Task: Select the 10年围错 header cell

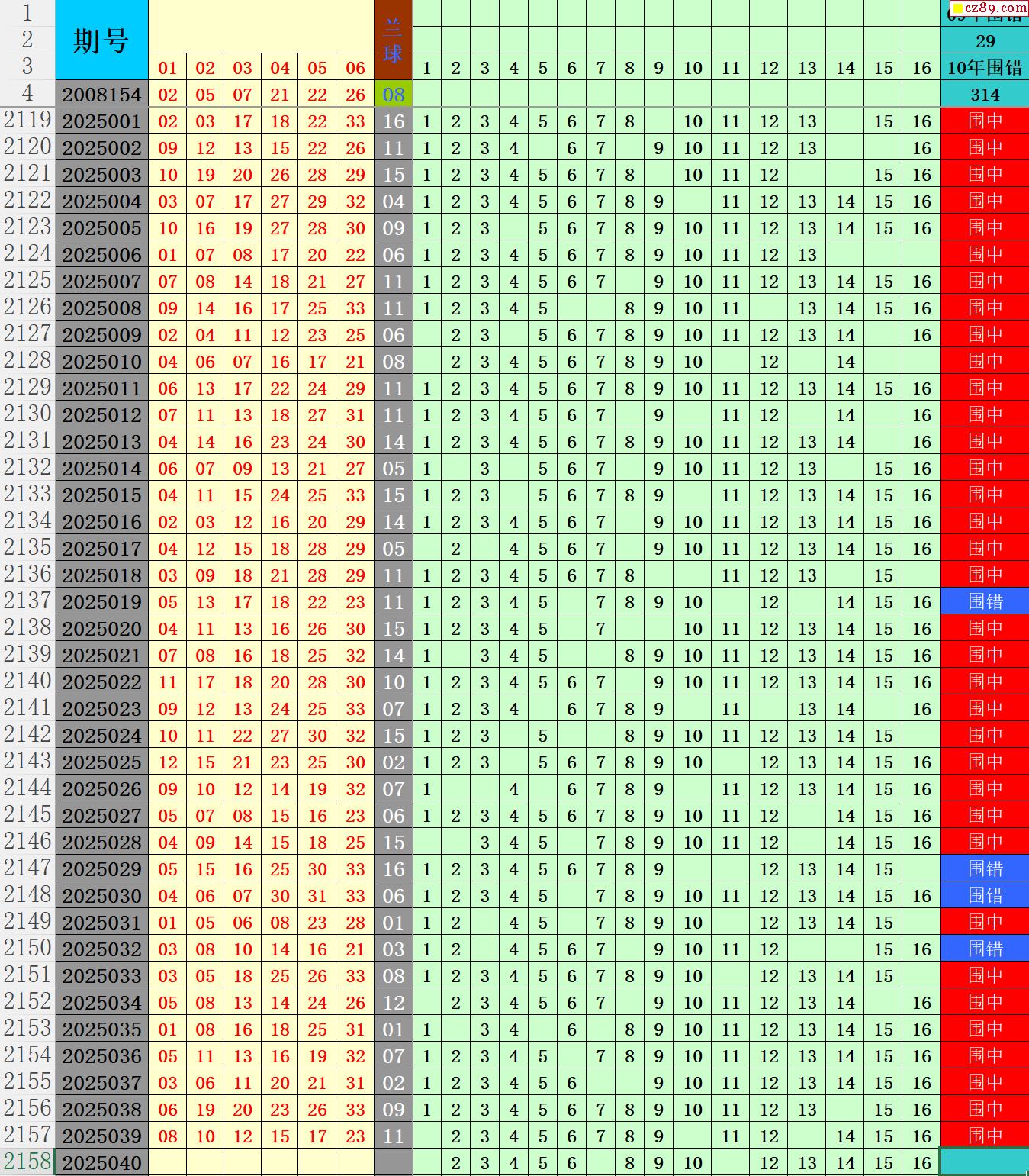Action: 984,68
